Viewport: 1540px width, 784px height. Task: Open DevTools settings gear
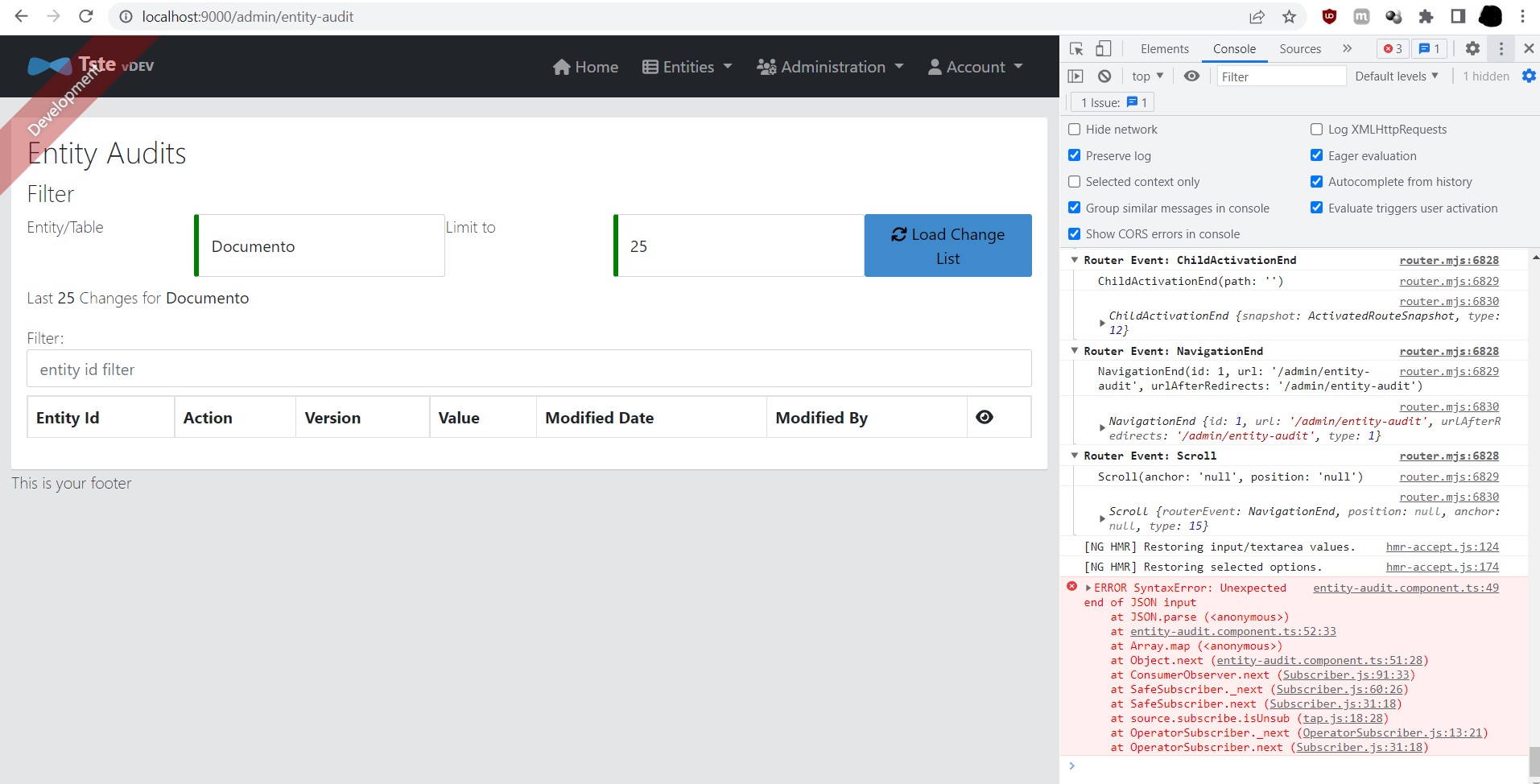(x=1472, y=48)
